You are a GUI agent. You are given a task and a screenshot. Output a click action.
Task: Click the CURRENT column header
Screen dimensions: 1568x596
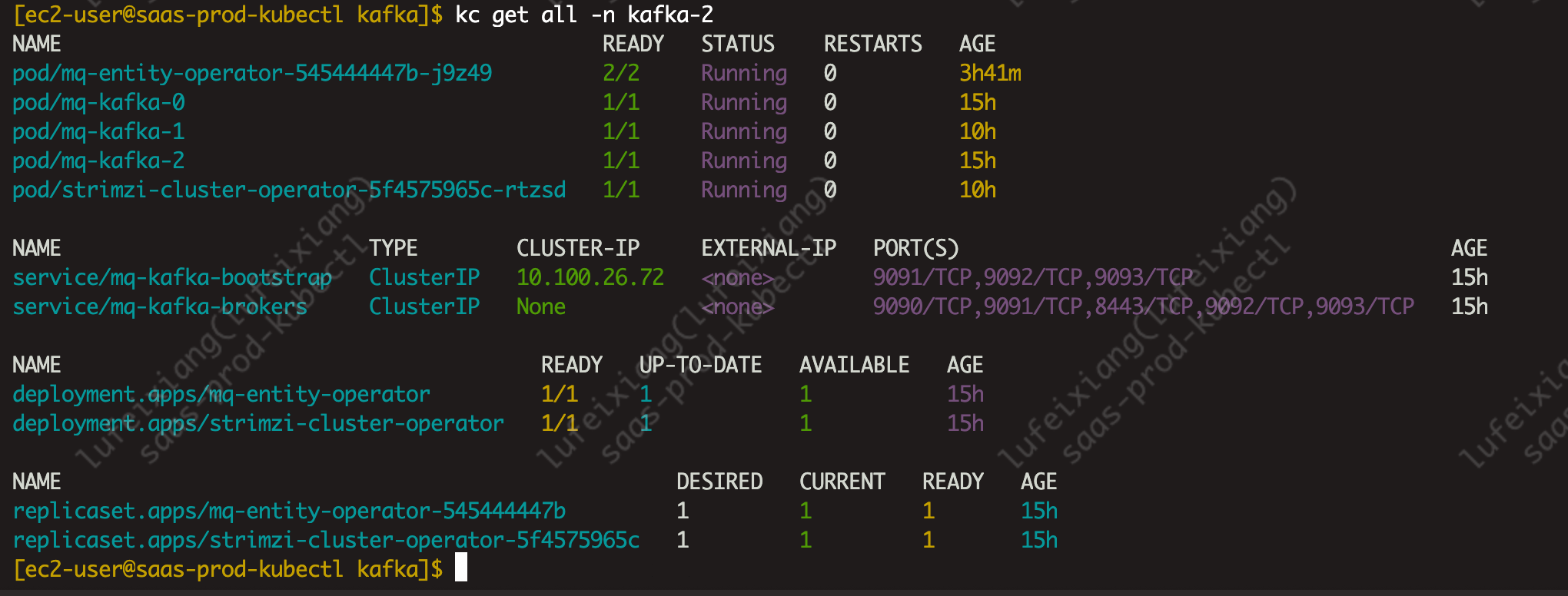842,482
